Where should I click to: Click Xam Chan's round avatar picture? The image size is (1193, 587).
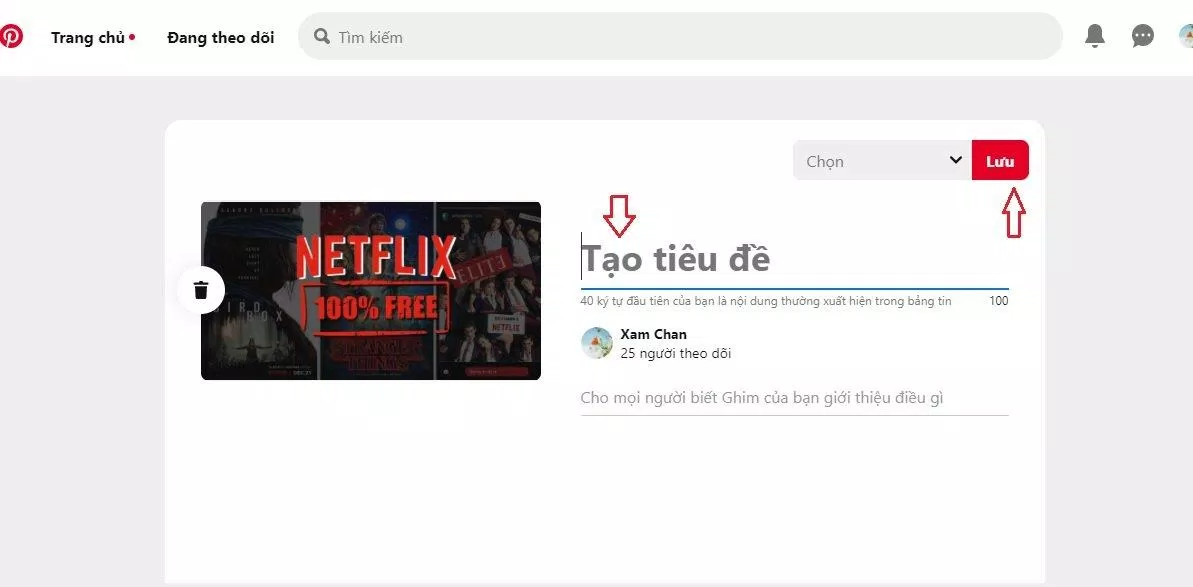pos(597,343)
